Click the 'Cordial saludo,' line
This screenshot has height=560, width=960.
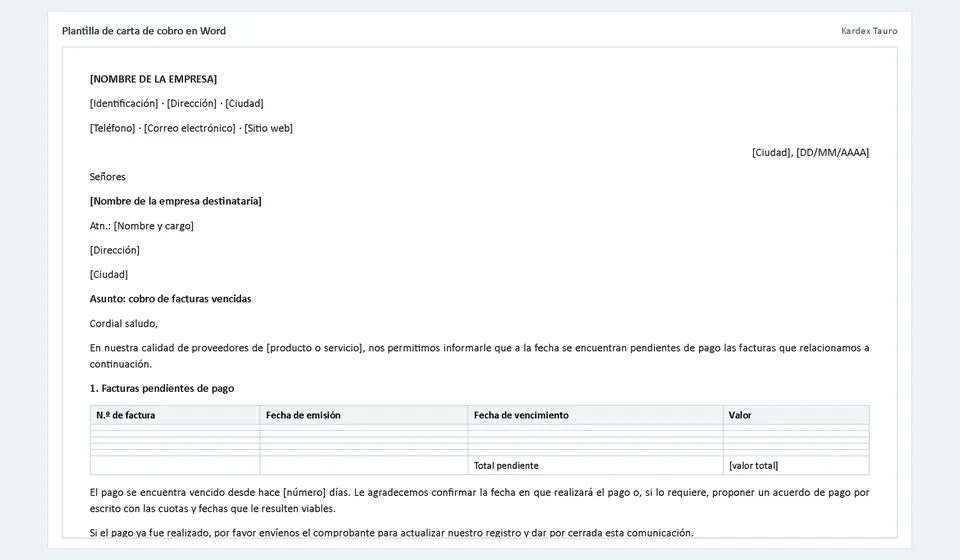coord(124,324)
